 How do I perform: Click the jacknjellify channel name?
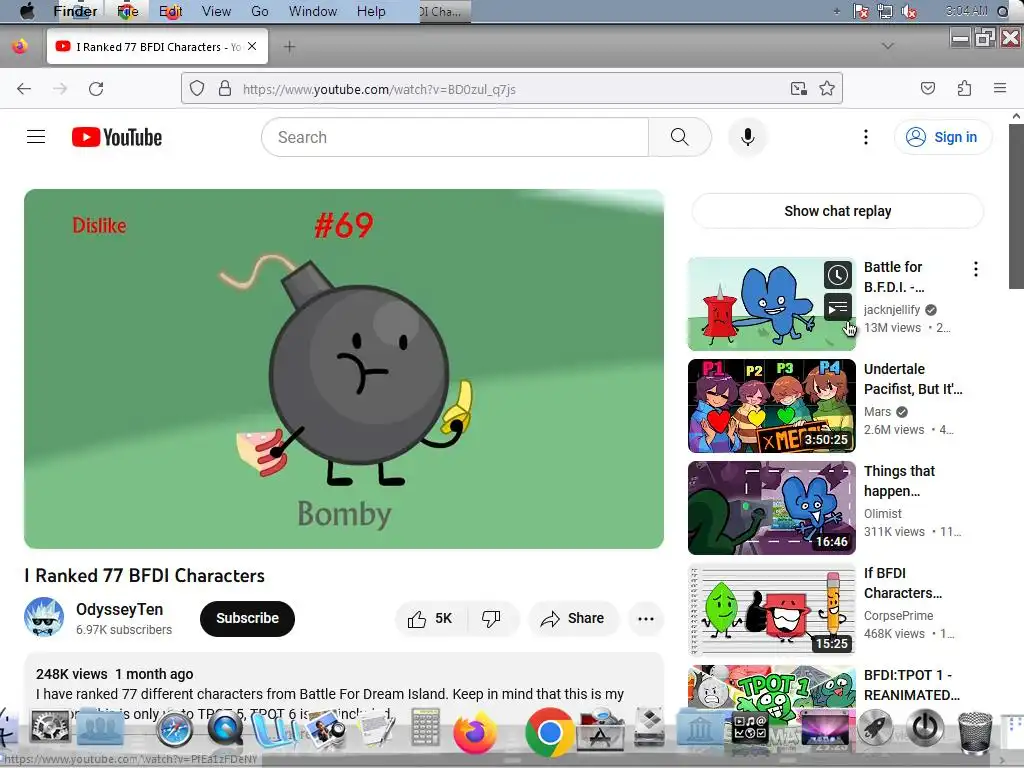point(891,310)
